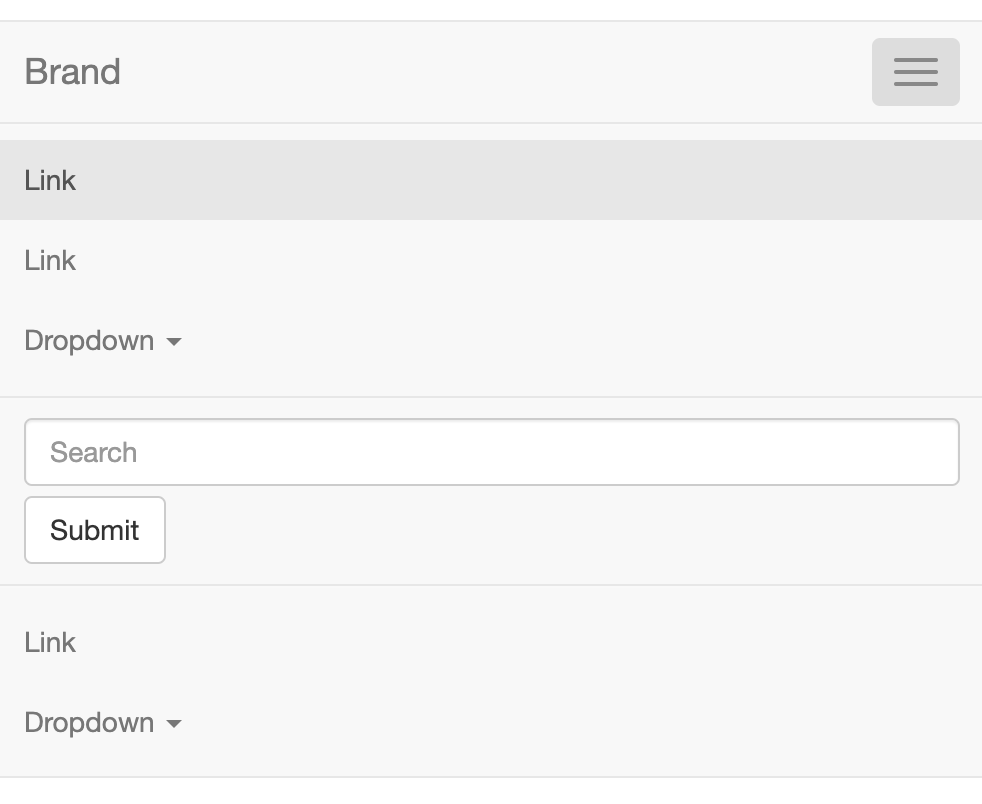Image resolution: width=982 pixels, height=804 pixels.
Task: Open the Brand home link
Action: [73, 72]
